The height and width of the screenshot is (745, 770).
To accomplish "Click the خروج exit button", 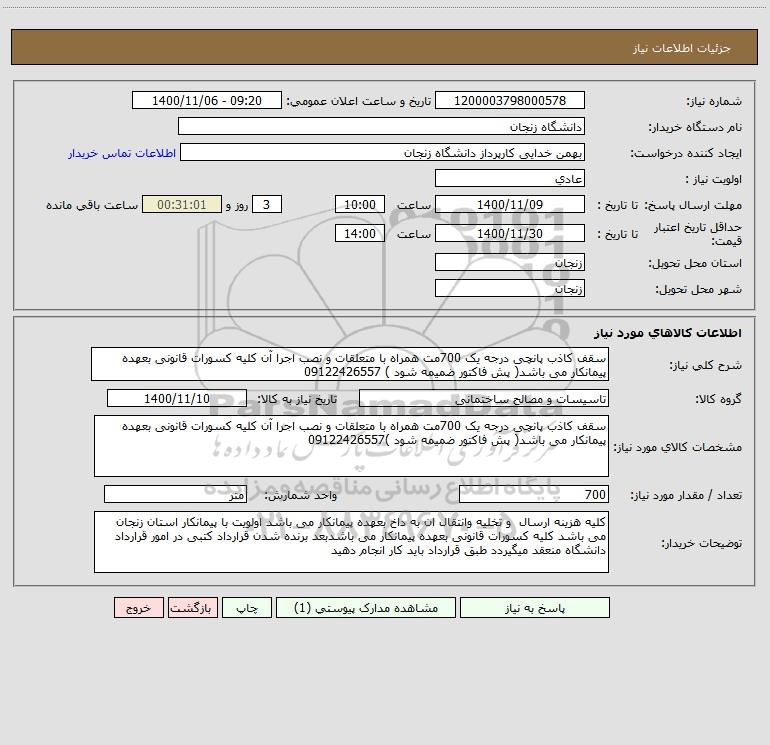I will point(138,607).
